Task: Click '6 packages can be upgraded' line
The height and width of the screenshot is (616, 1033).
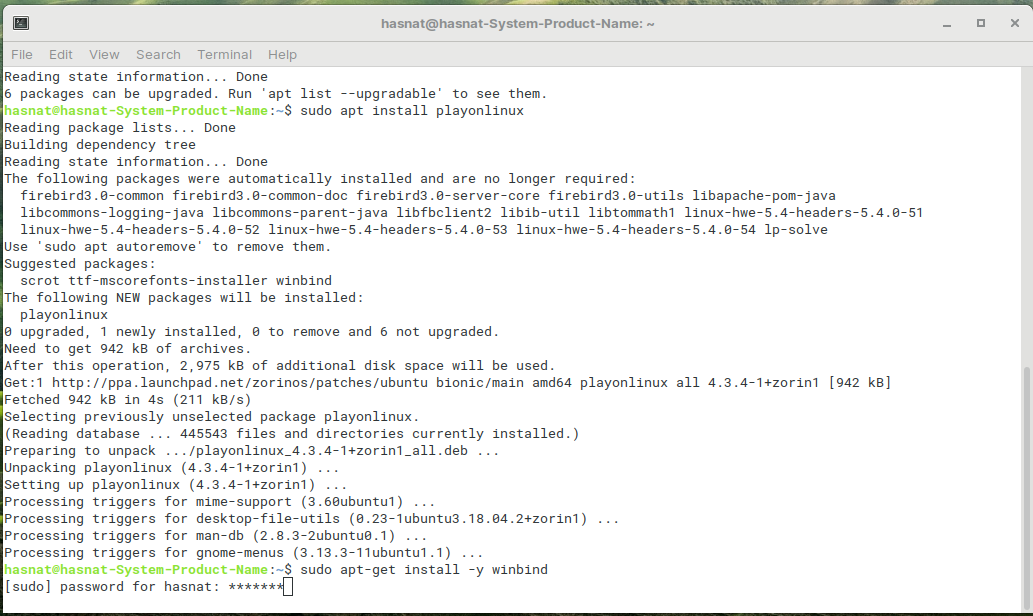Action: (x=275, y=94)
